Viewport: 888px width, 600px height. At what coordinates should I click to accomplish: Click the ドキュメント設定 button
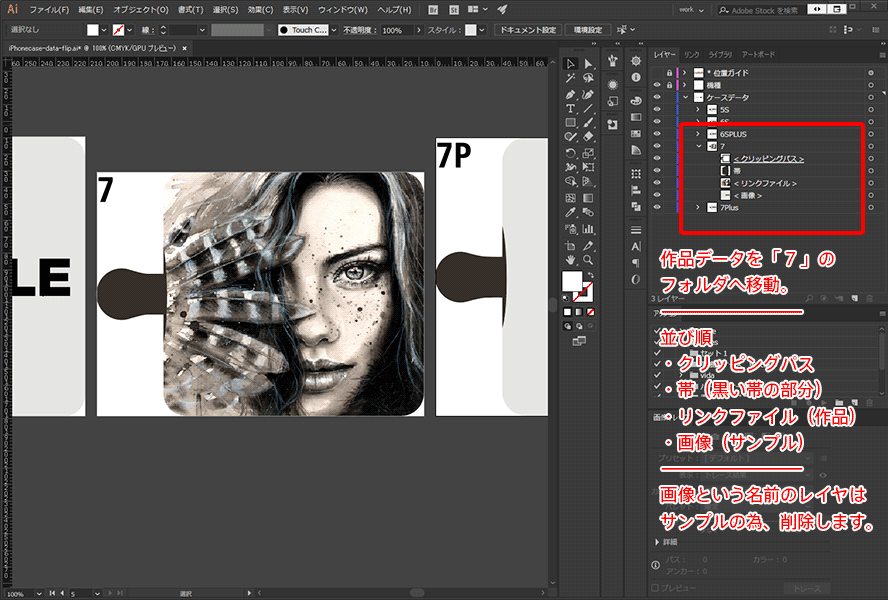point(528,30)
